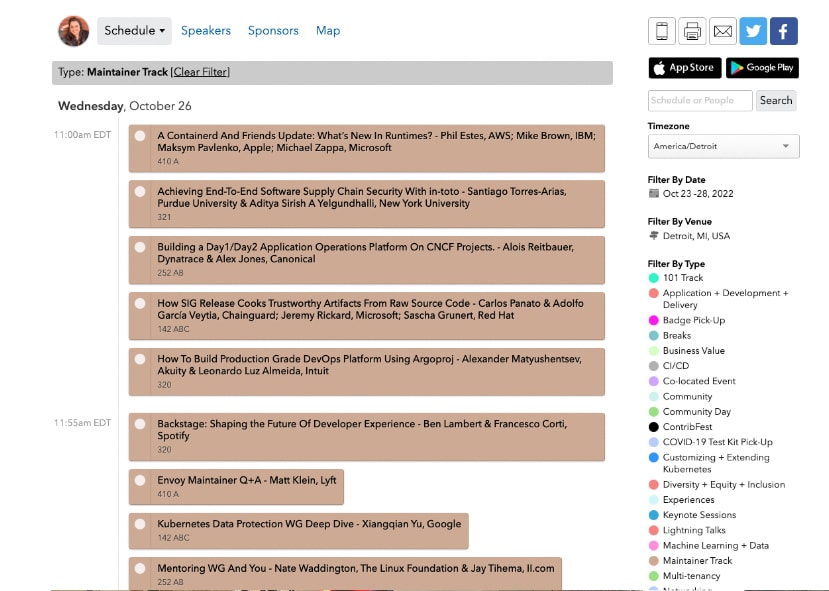The image size is (829, 591).
Task: Filter by Application + Development + Delivery
Action: click(x=725, y=299)
